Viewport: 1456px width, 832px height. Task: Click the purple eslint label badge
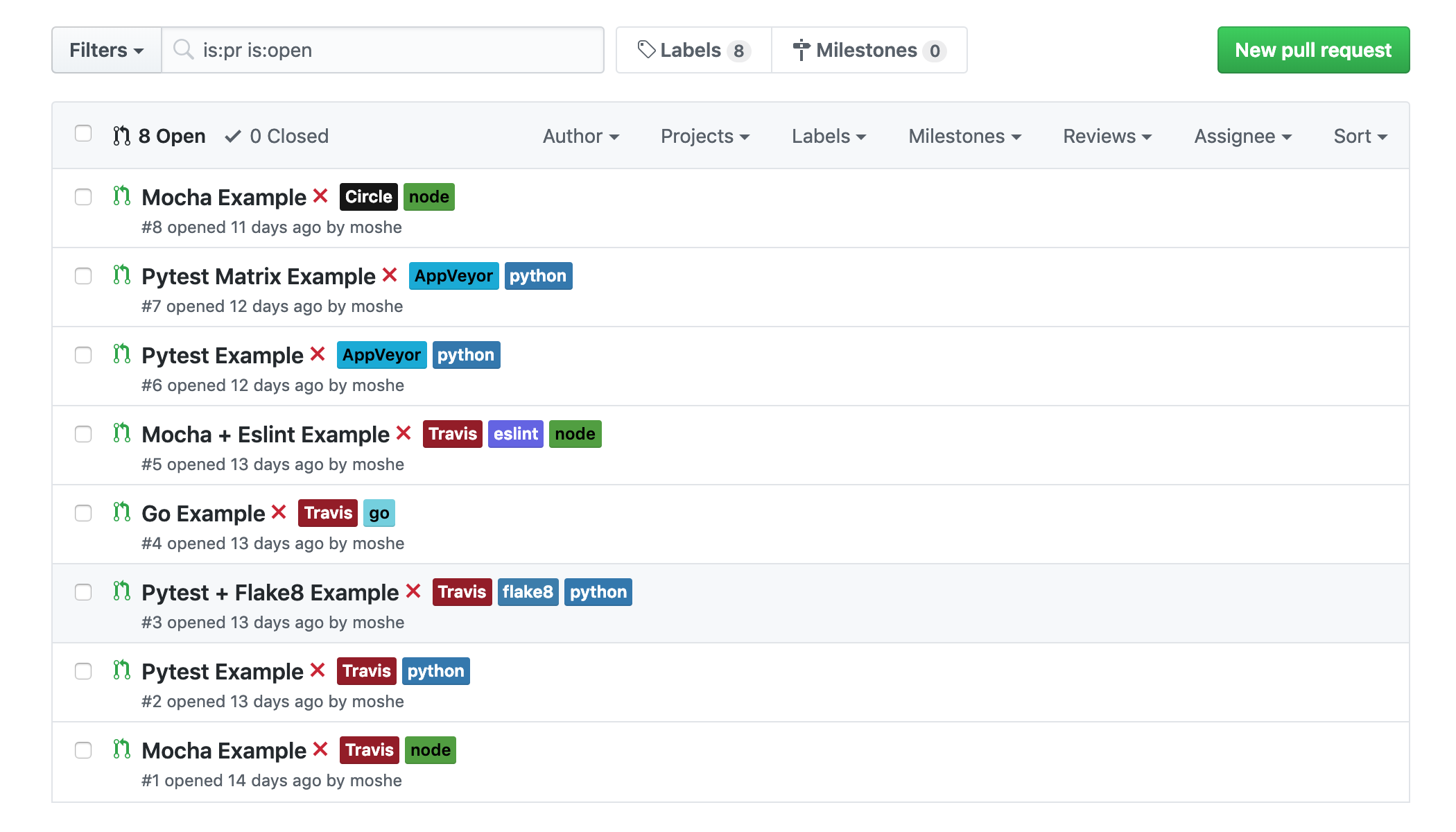point(515,434)
